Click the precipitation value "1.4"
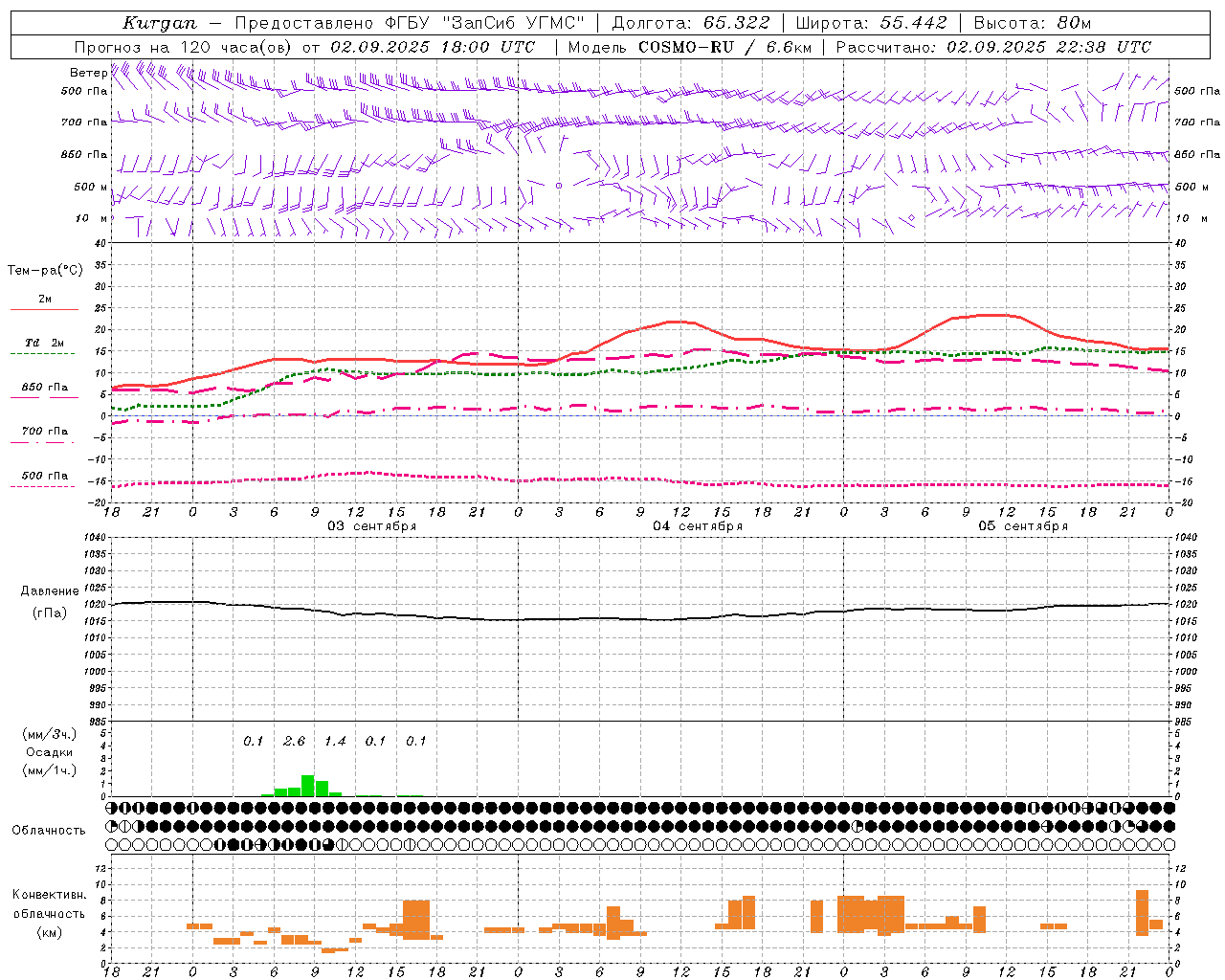The image size is (1225, 980). (x=335, y=742)
